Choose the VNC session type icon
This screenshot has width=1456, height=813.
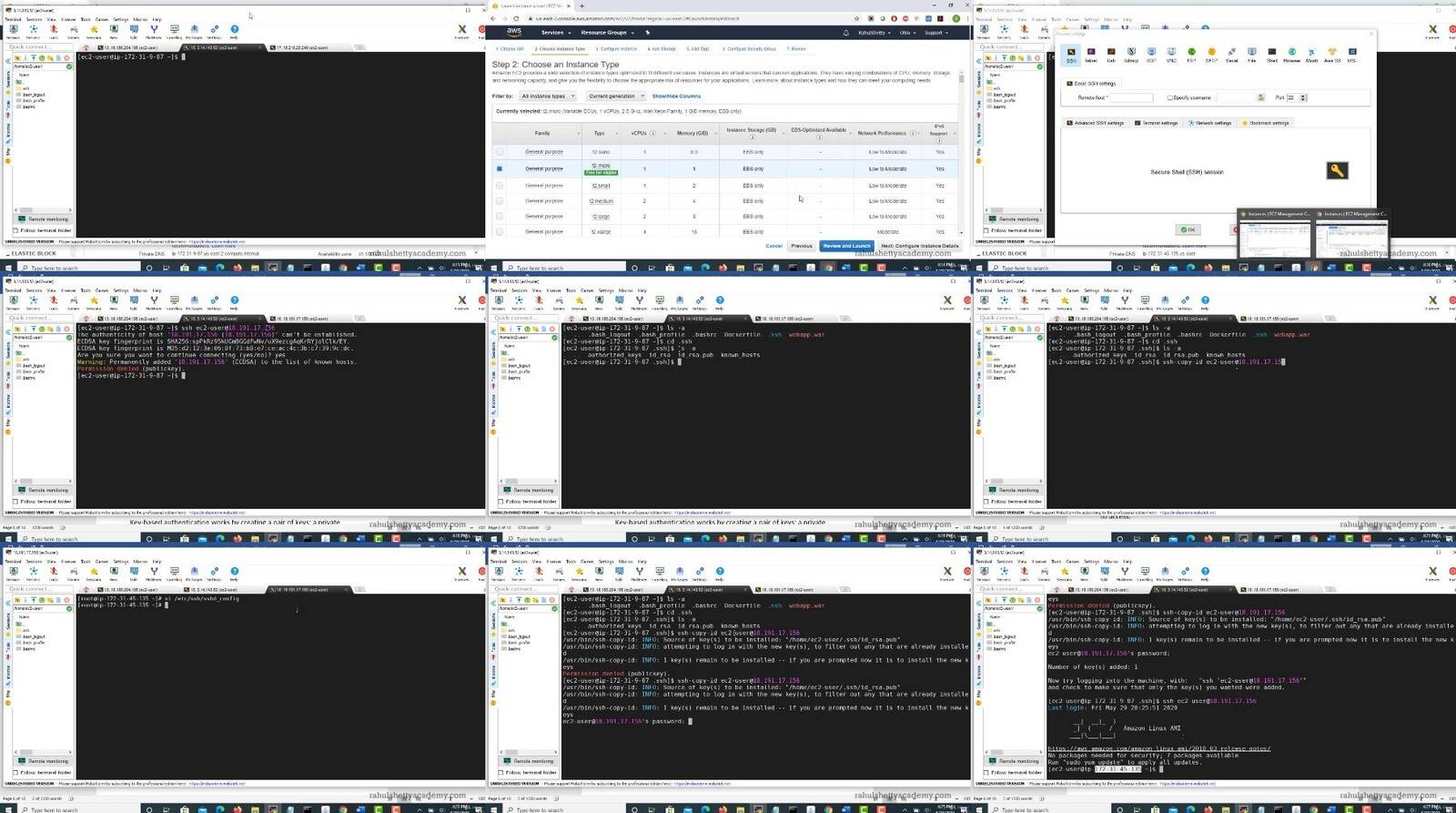pos(1171,54)
